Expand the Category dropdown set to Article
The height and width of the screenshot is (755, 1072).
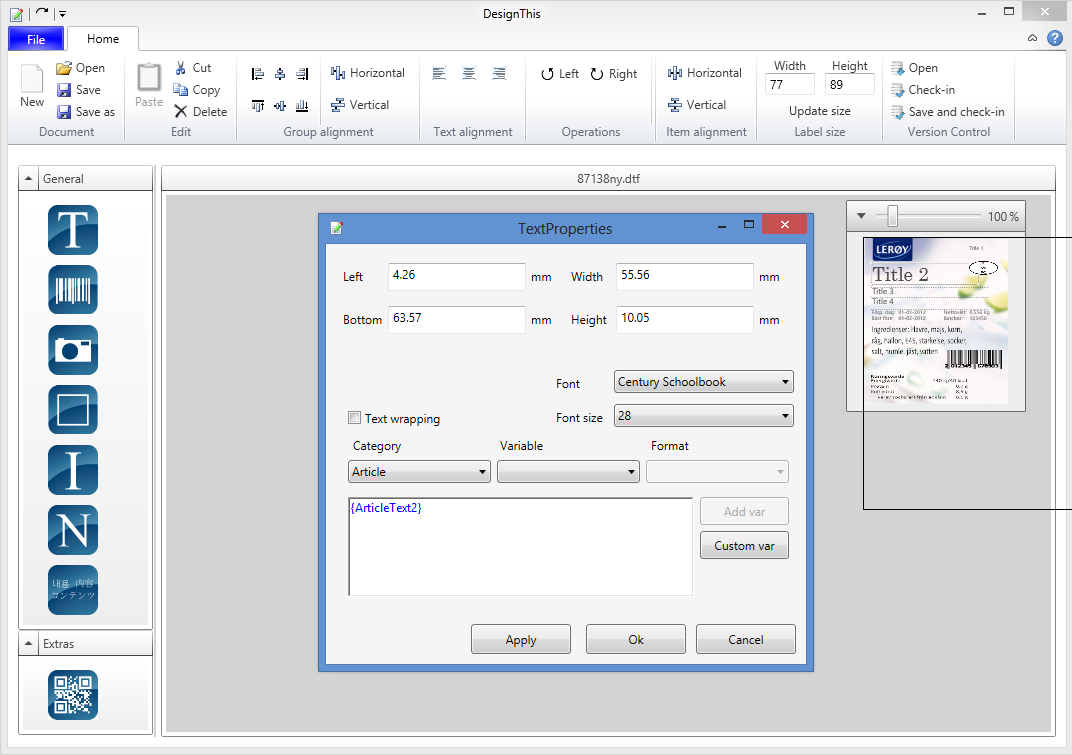(419, 472)
